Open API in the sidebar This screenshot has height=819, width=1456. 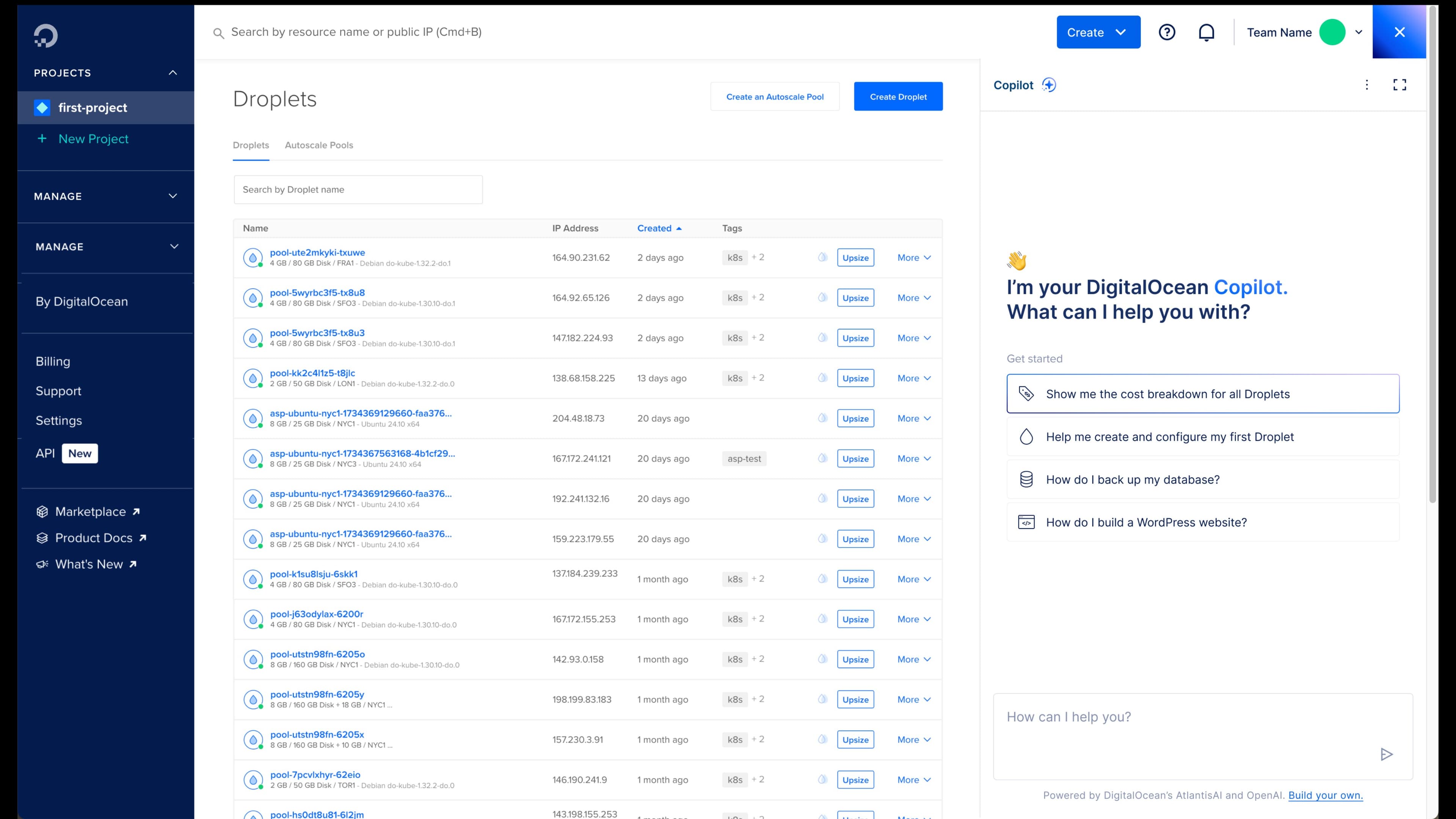[x=45, y=453]
